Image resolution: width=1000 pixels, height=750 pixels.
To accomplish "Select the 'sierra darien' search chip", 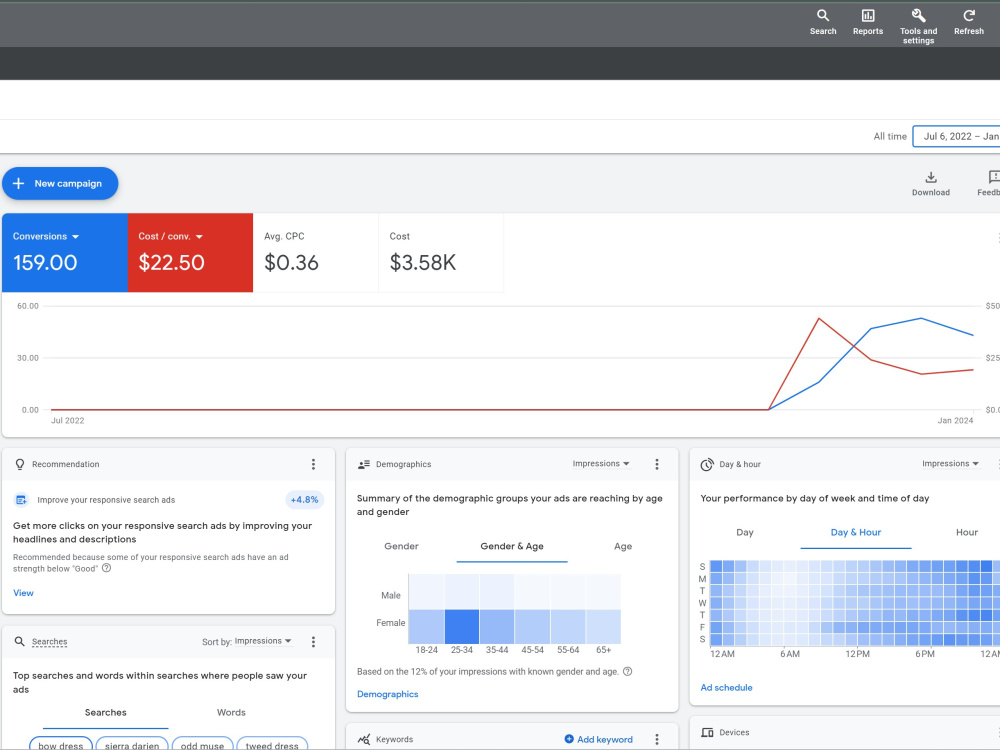I will coord(132,745).
